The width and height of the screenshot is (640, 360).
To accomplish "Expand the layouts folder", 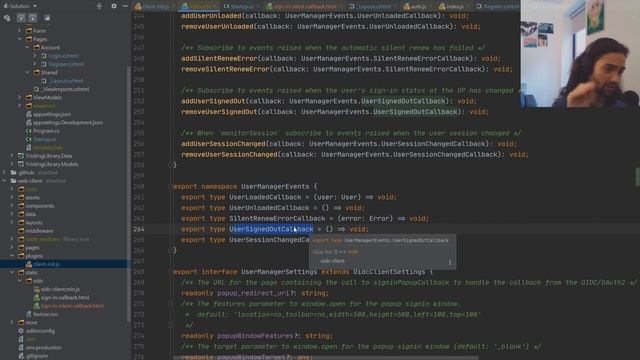I will [11, 222].
